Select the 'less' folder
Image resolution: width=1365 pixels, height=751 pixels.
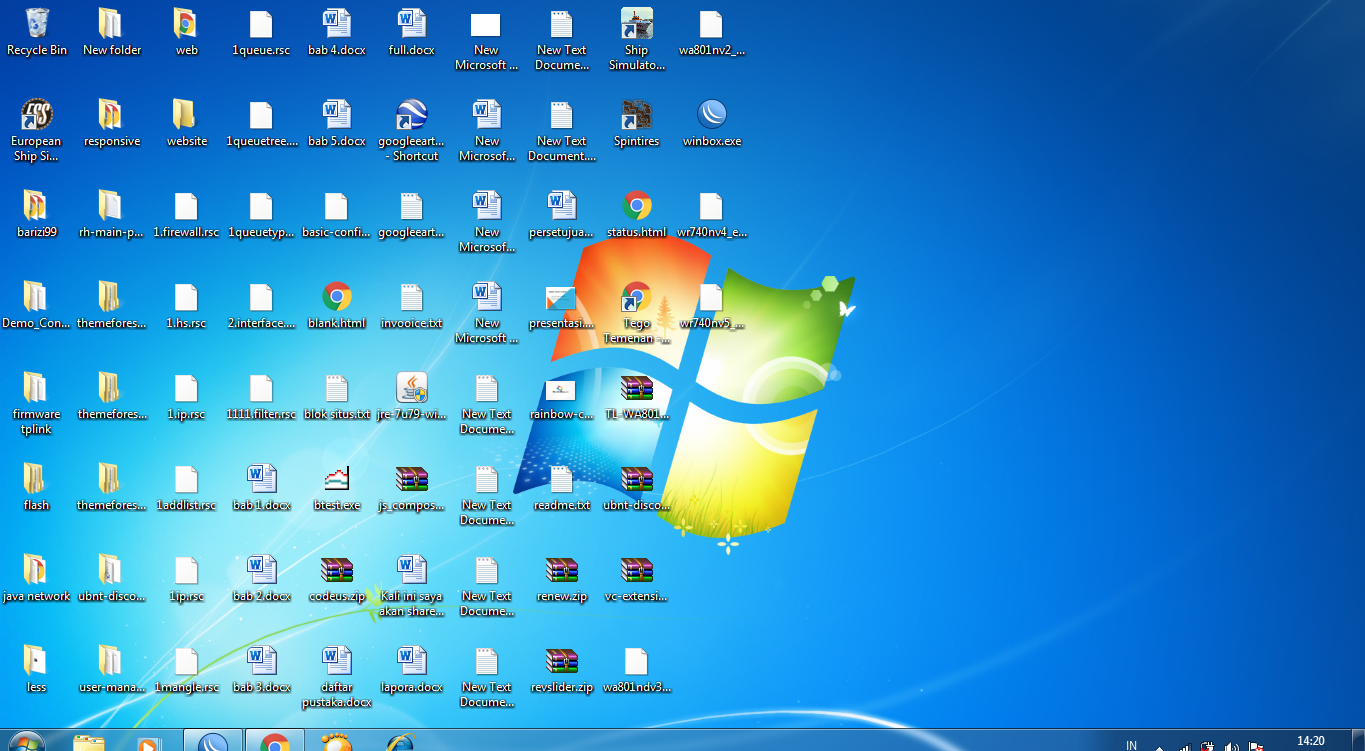point(37,661)
